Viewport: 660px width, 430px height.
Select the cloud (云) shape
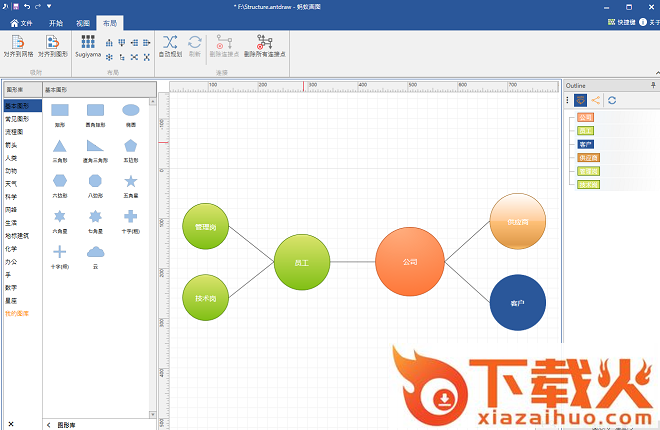point(95,252)
